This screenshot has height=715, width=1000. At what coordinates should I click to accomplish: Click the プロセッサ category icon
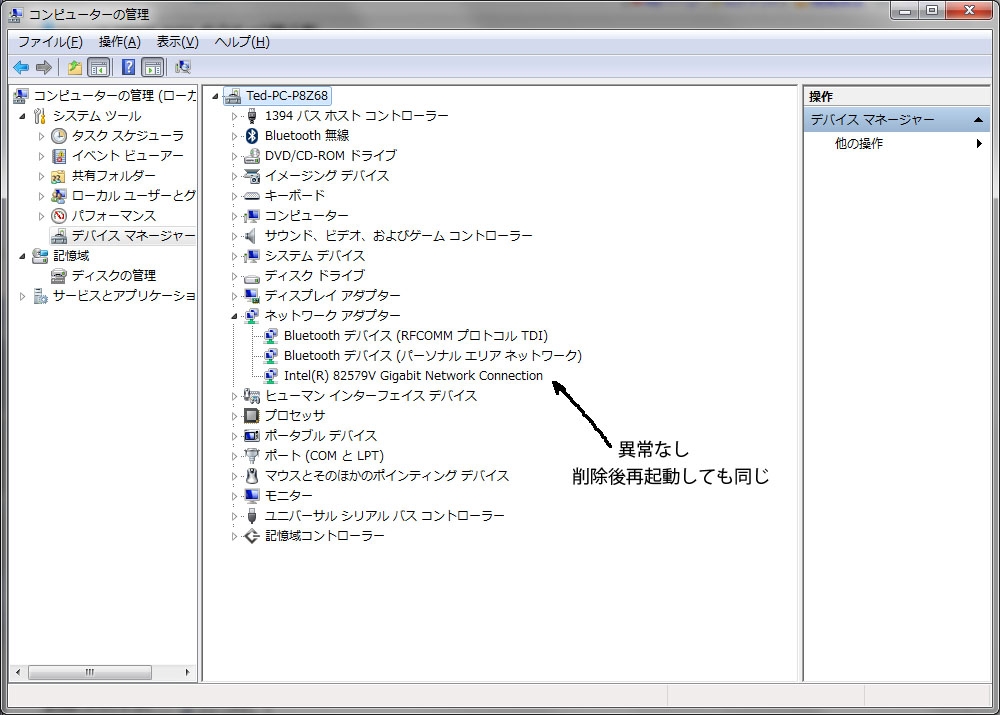[252, 415]
